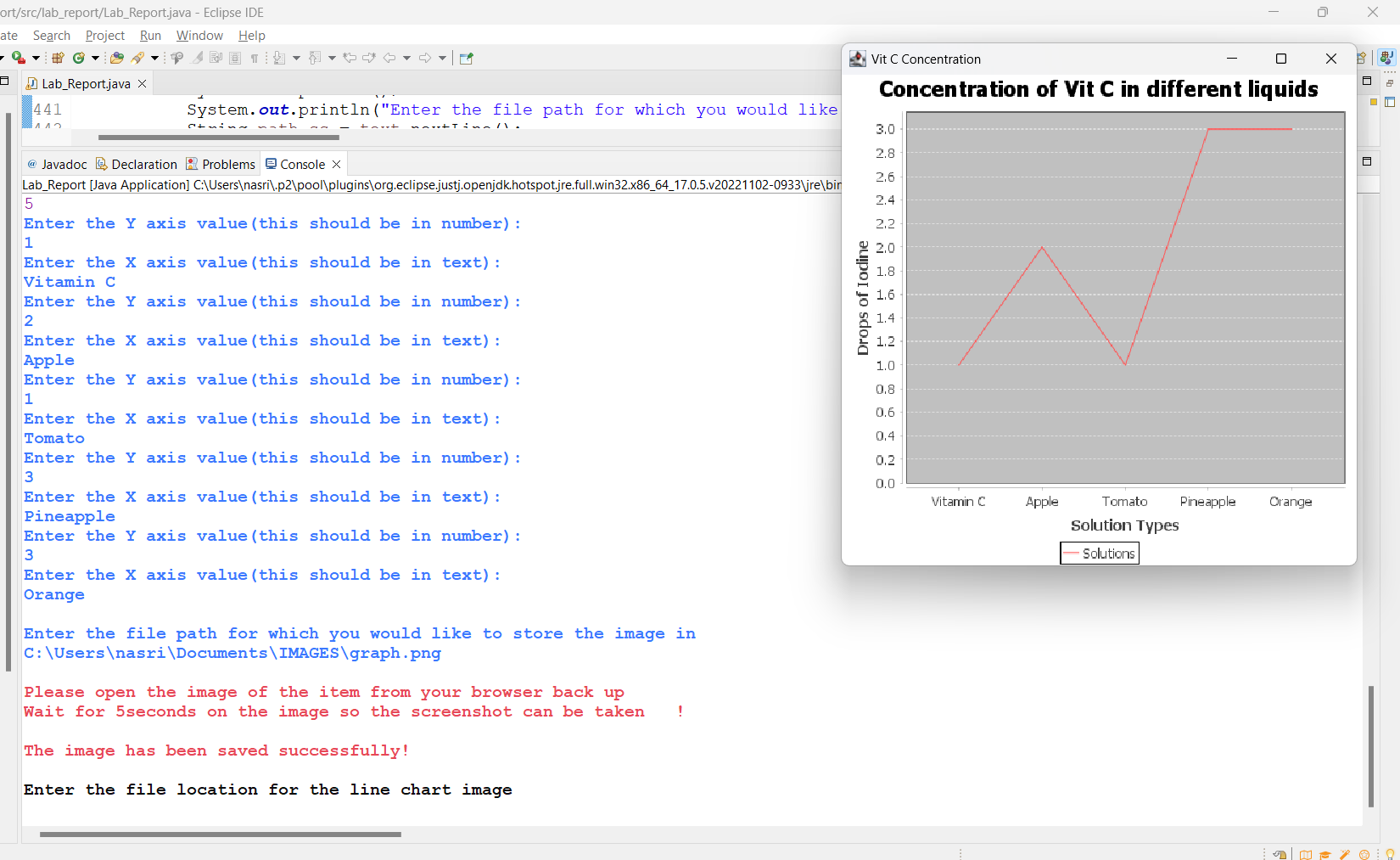Viewport: 1400px width, 860px height.
Task: Click the Next Edit Location icon
Action: [369, 58]
